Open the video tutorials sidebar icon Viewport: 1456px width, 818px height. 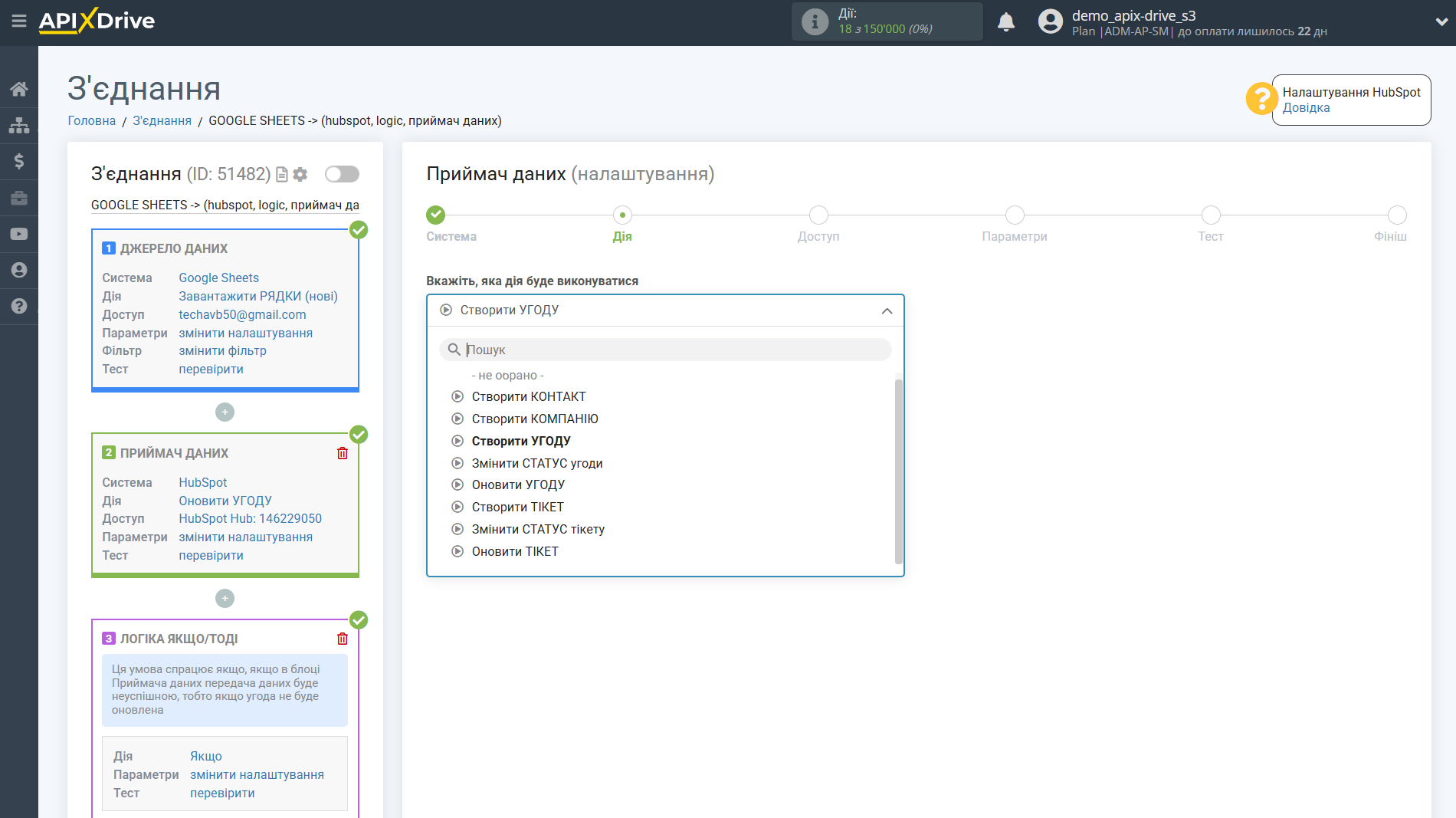[19, 234]
